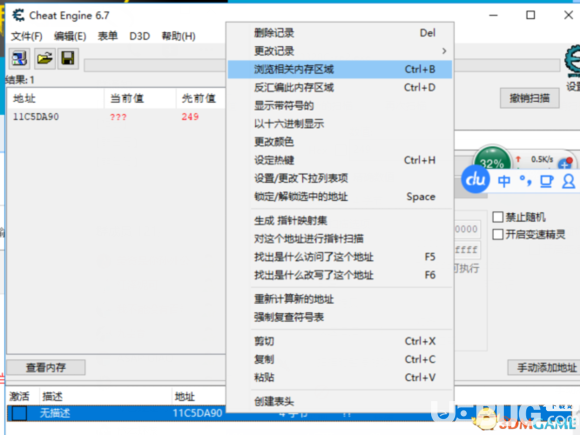Click the previous value 249 cell

190,117
